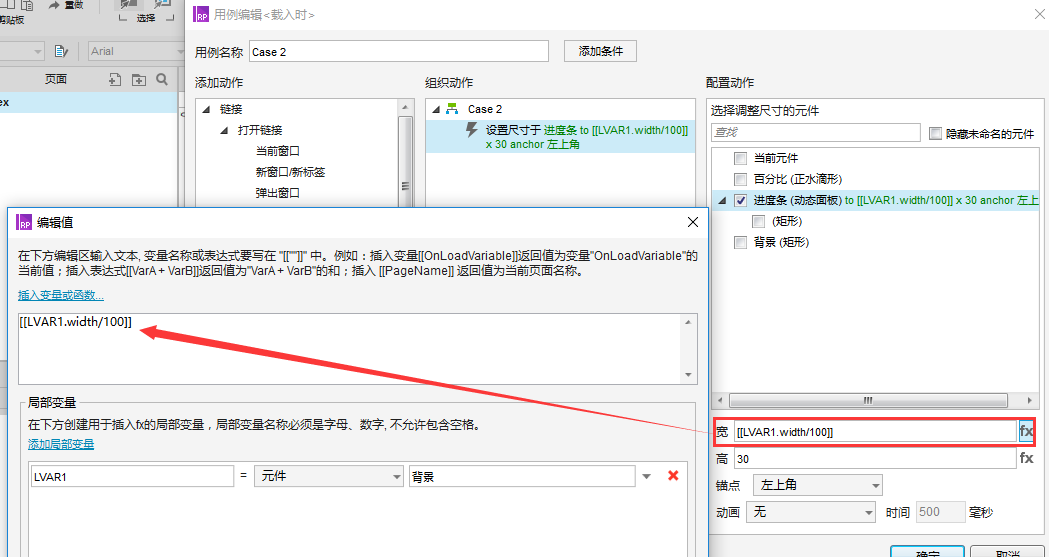The width and height of the screenshot is (1049, 557).
Task: Click the search icon in Pages panel
Action: [163, 79]
